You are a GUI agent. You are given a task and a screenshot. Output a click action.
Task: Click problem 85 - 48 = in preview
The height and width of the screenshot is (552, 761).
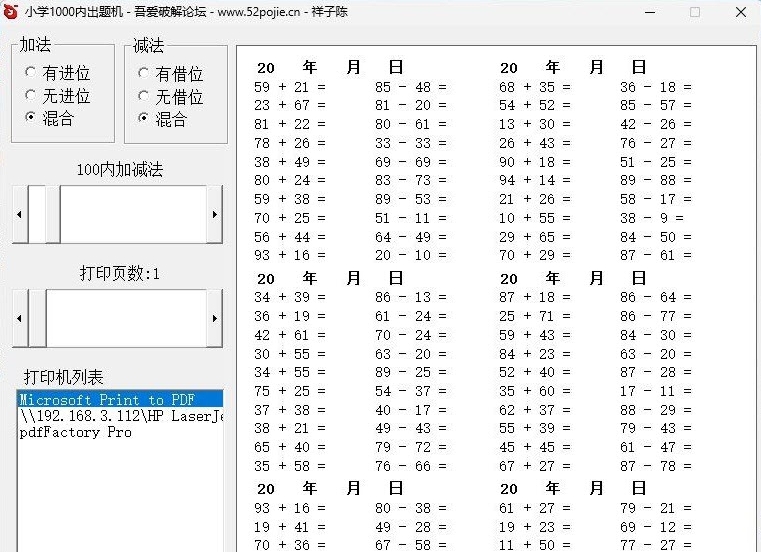(411, 87)
